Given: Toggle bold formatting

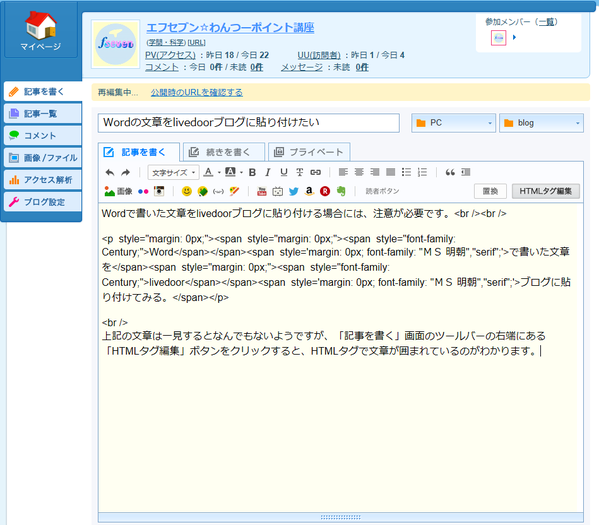Looking at the screenshot, I should click(252, 172).
